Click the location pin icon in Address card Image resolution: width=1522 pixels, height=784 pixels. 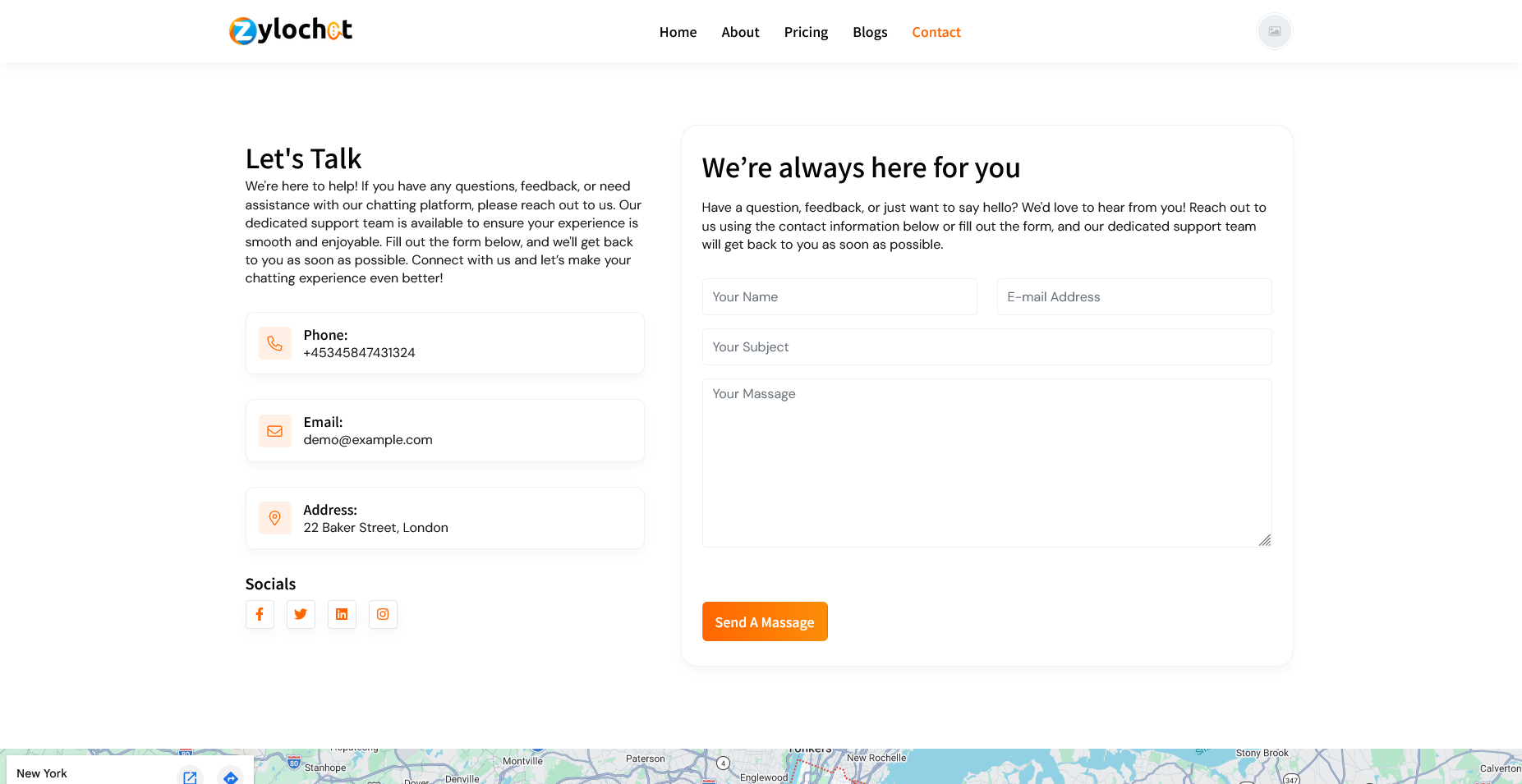pos(275,518)
